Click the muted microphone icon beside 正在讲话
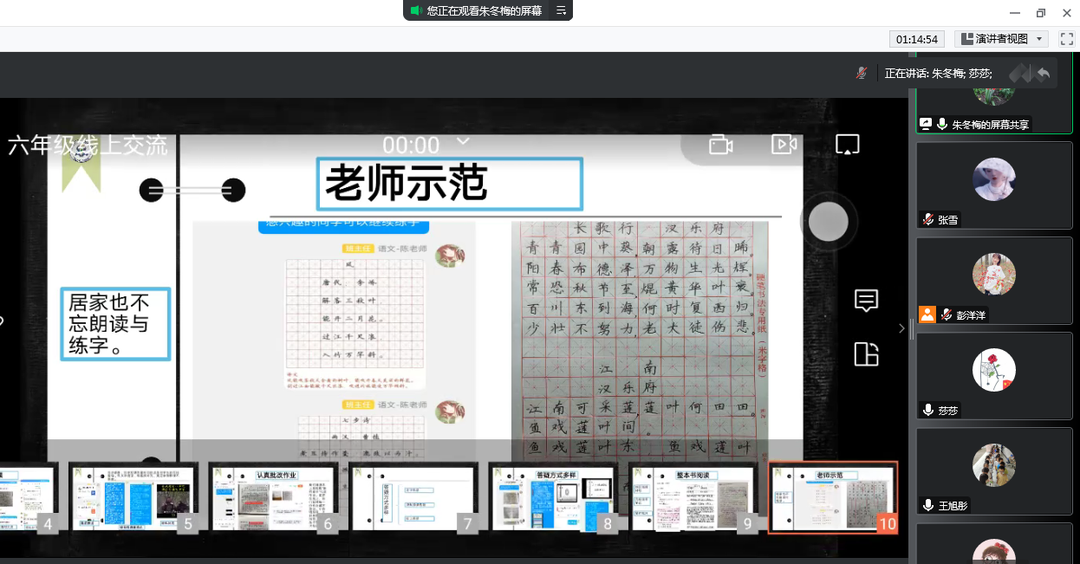The height and width of the screenshot is (564, 1080). pos(861,73)
